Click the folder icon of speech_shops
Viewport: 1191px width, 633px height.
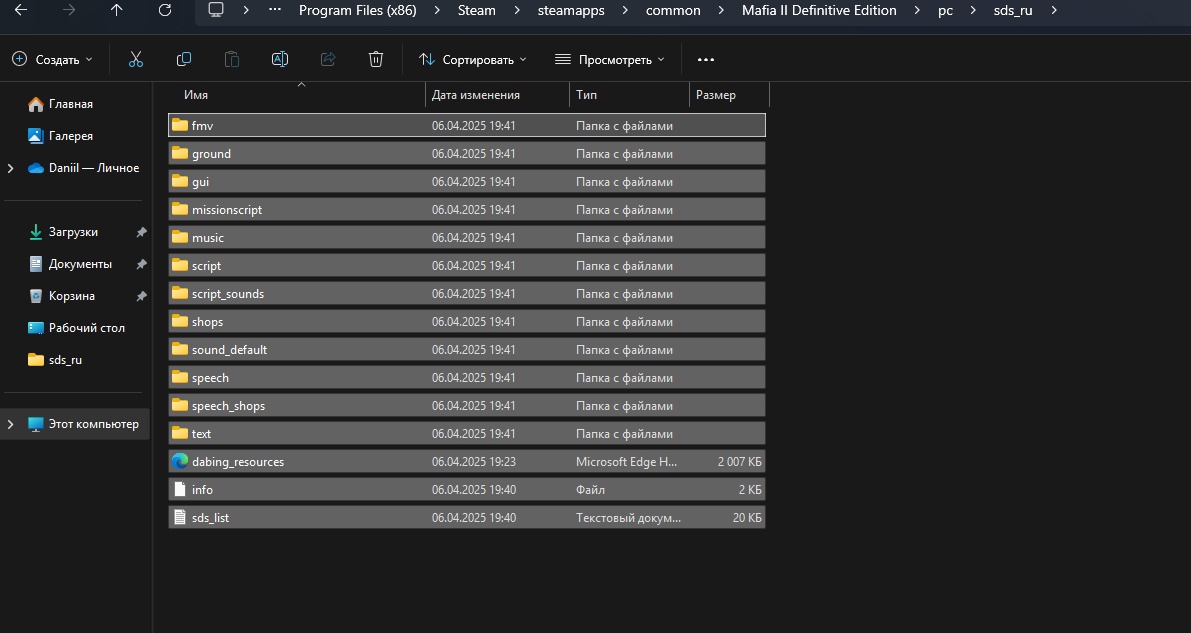180,405
